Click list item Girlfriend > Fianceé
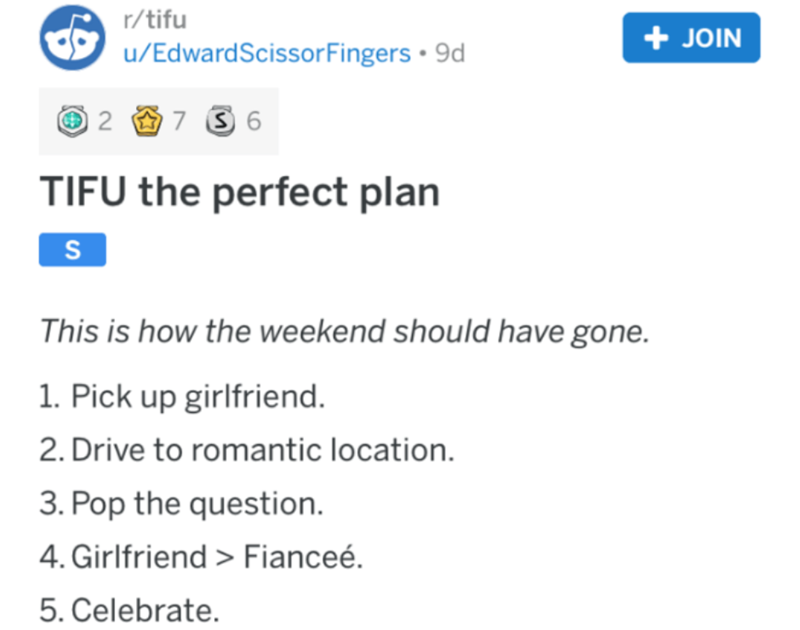Viewport: 800px width, 630px height. coord(202,556)
